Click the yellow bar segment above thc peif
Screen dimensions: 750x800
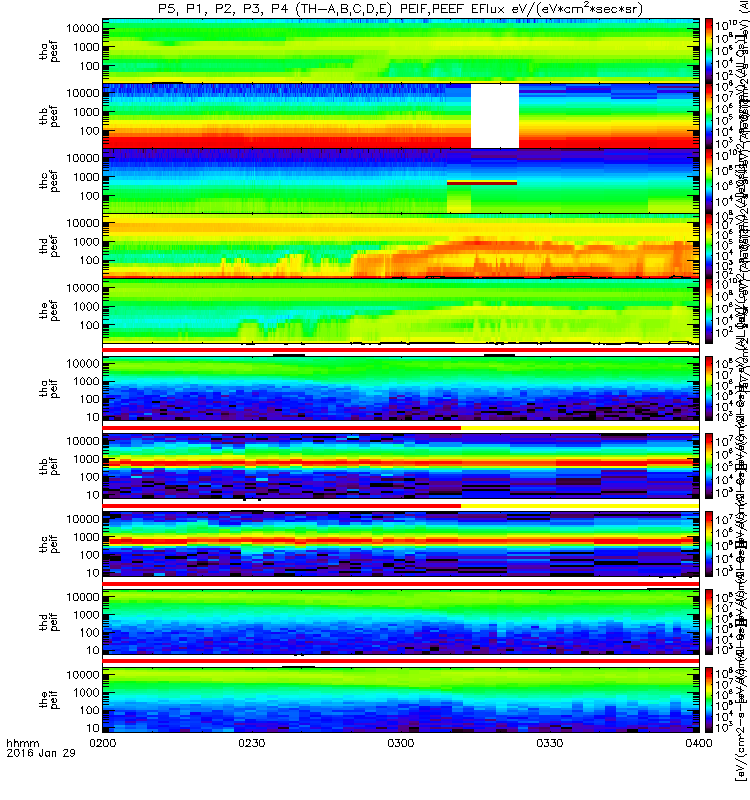click(x=580, y=506)
